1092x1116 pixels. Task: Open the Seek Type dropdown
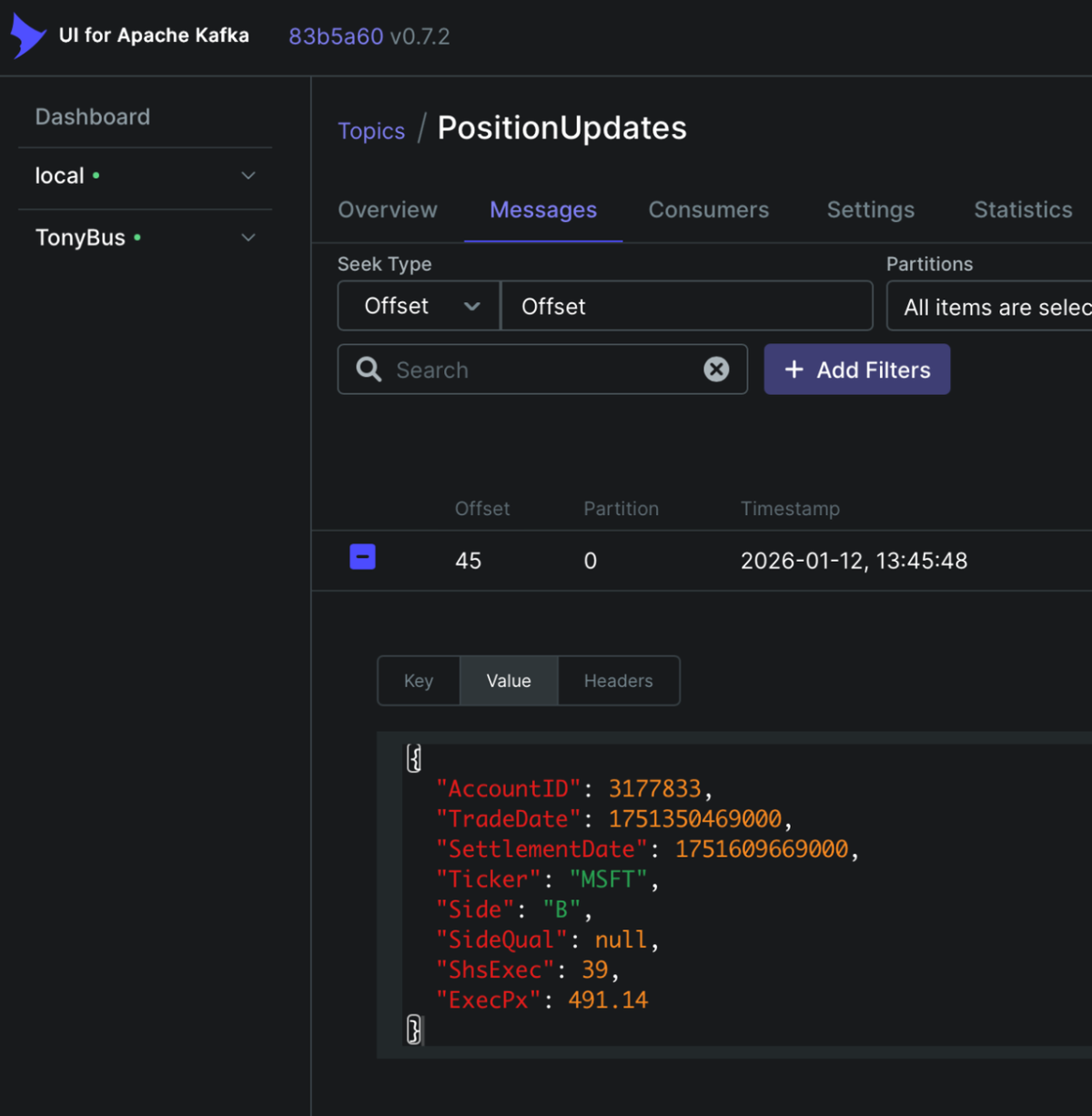(418, 306)
